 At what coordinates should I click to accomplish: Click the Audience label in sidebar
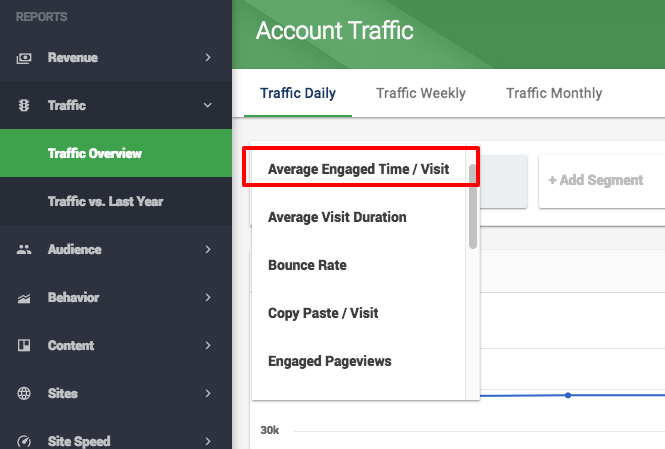click(74, 249)
